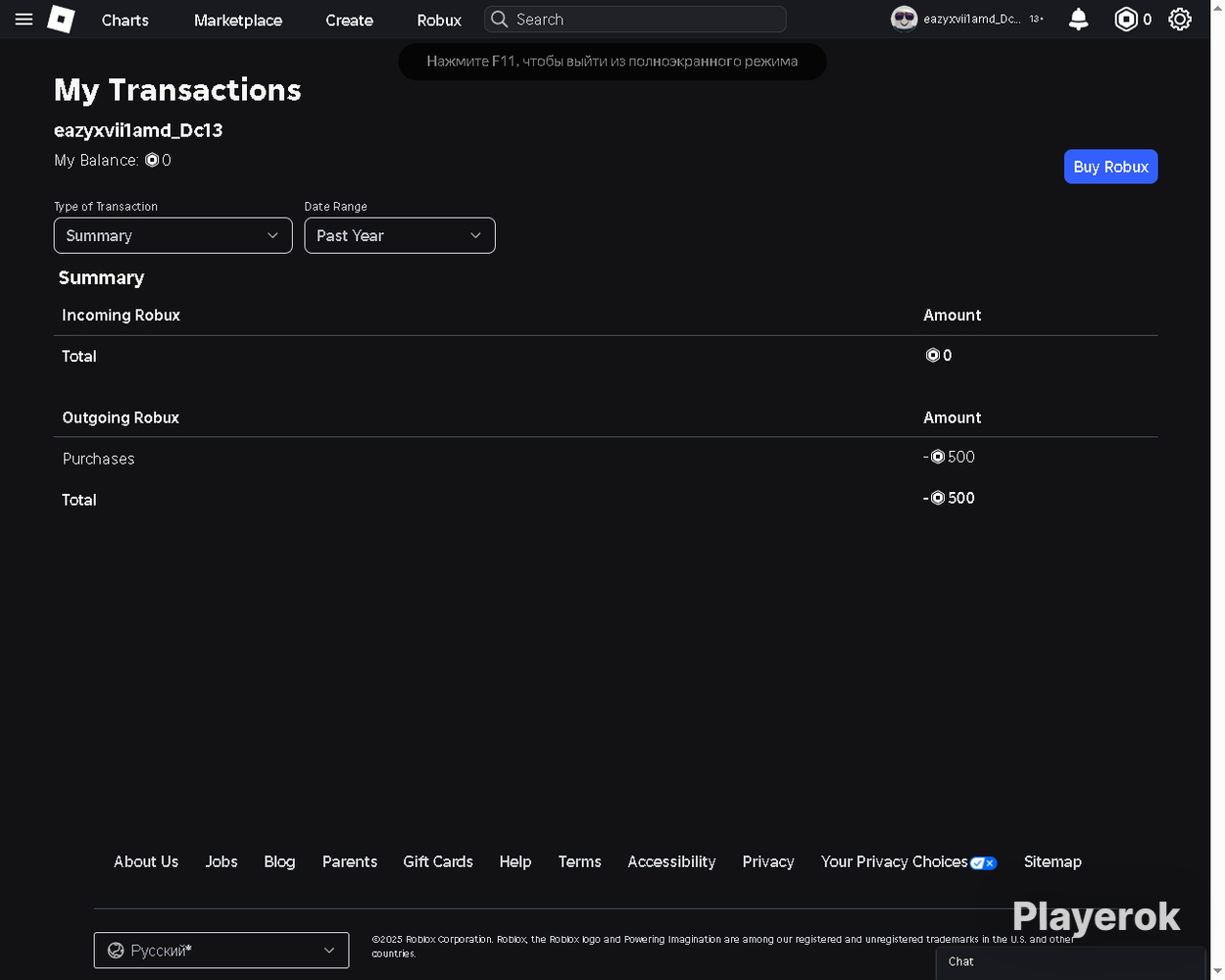Expand the Русский language dropdown

tap(221, 951)
